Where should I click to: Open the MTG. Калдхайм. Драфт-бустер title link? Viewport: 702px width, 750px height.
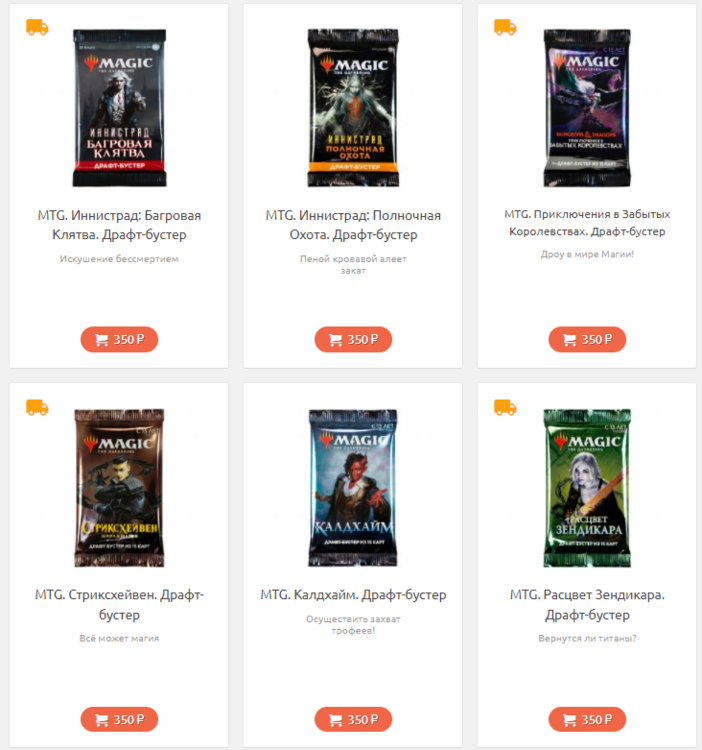[353, 595]
